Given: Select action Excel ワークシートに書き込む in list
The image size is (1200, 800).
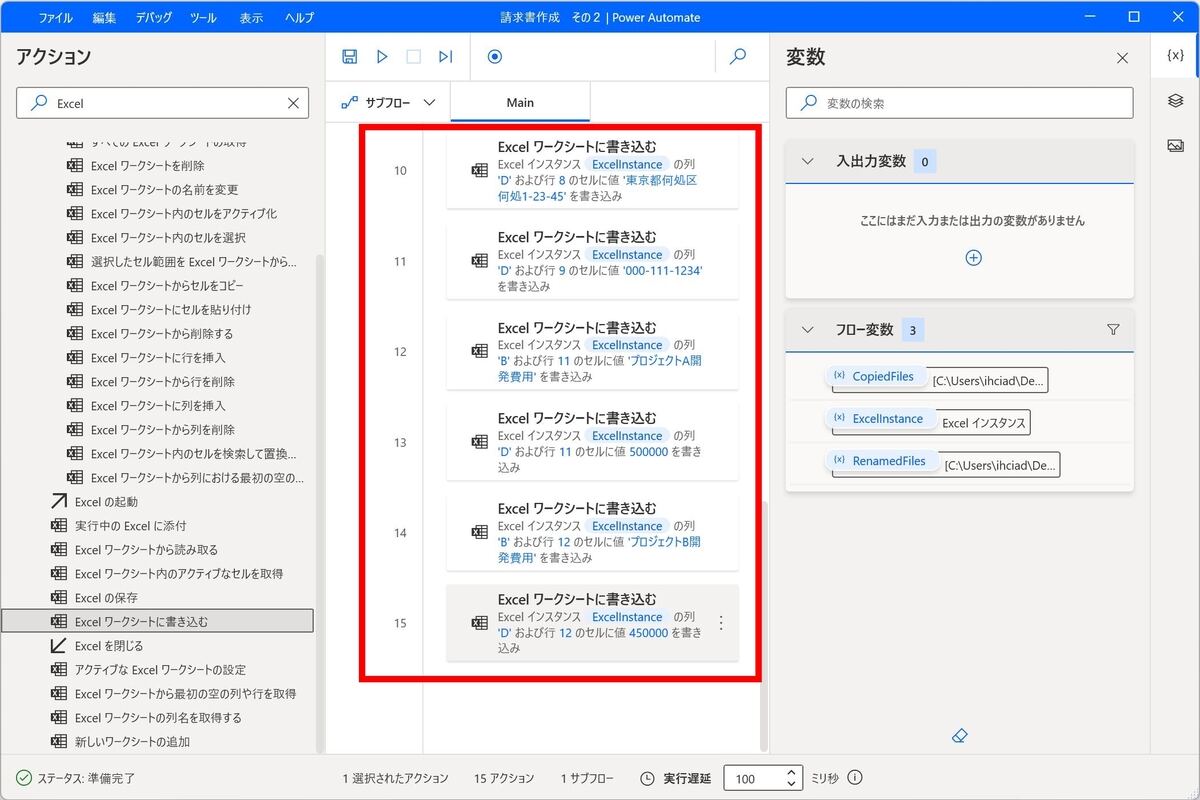Looking at the screenshot, I should [x=157, y=622].
